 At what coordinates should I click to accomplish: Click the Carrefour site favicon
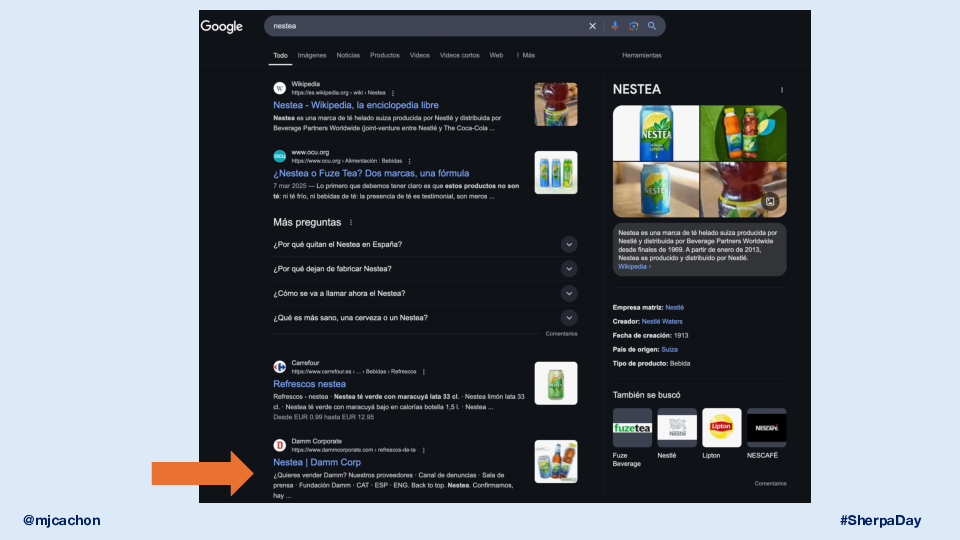pos(280,367)
